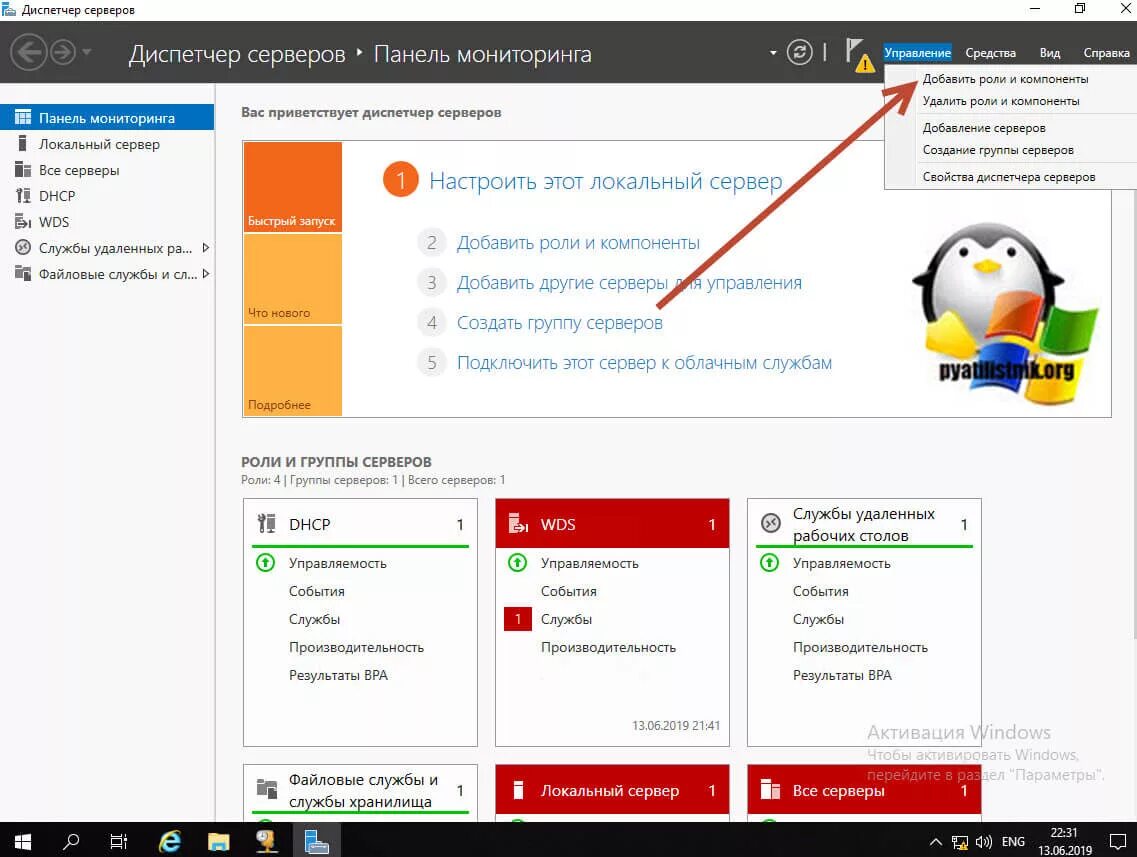Open Подключить этот сервер к облачным службам

644,363
